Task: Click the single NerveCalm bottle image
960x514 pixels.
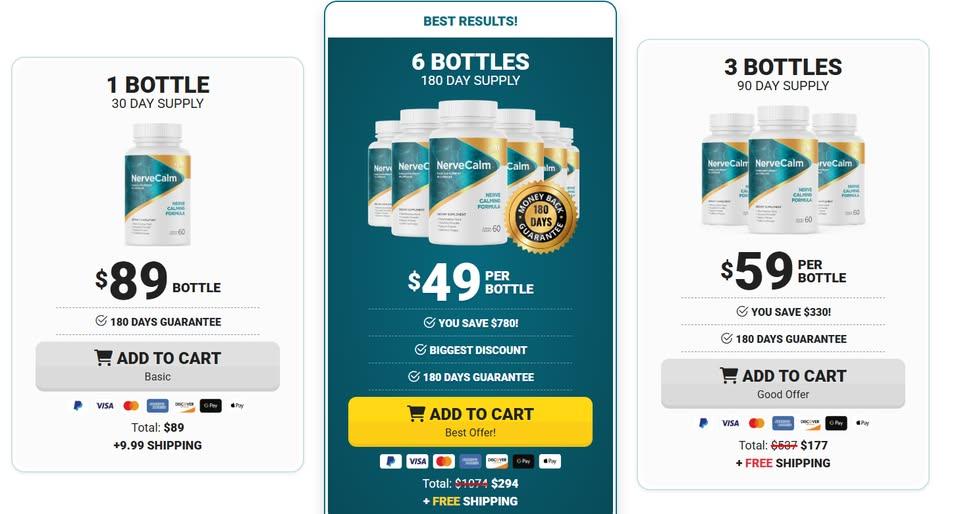Action: (157, 184)
